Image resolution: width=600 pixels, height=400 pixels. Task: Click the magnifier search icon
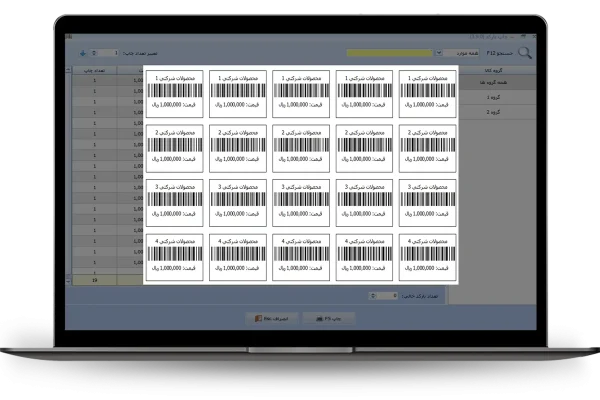click(523, 53)
